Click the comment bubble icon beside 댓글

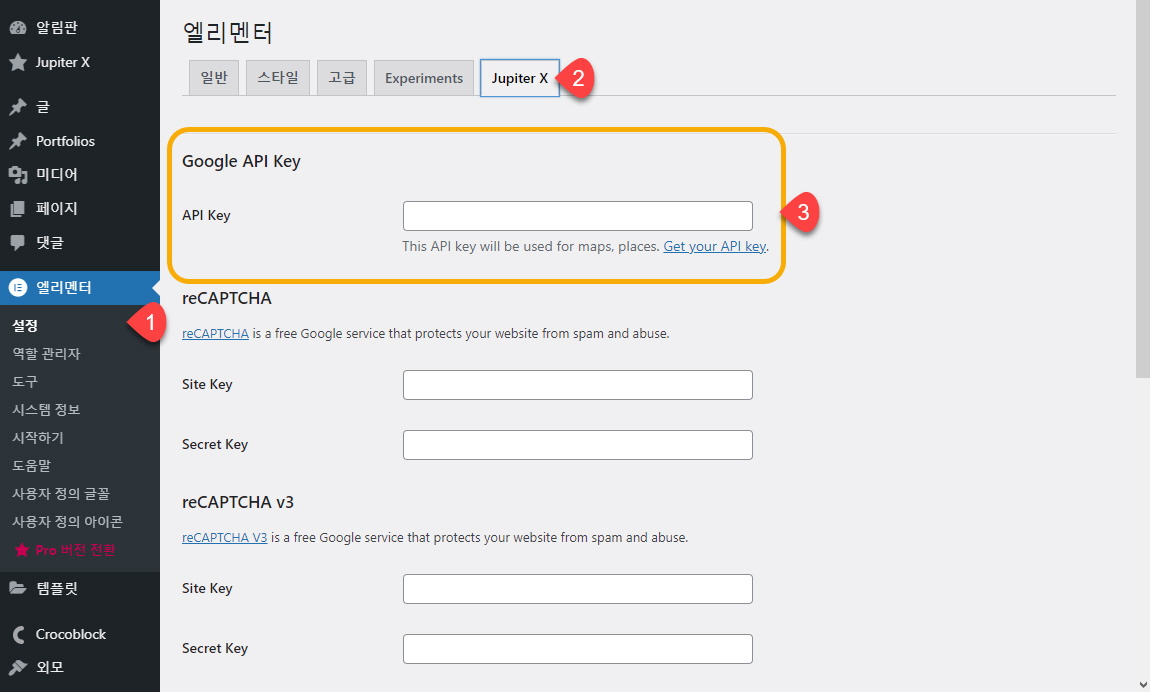(18, 243)
